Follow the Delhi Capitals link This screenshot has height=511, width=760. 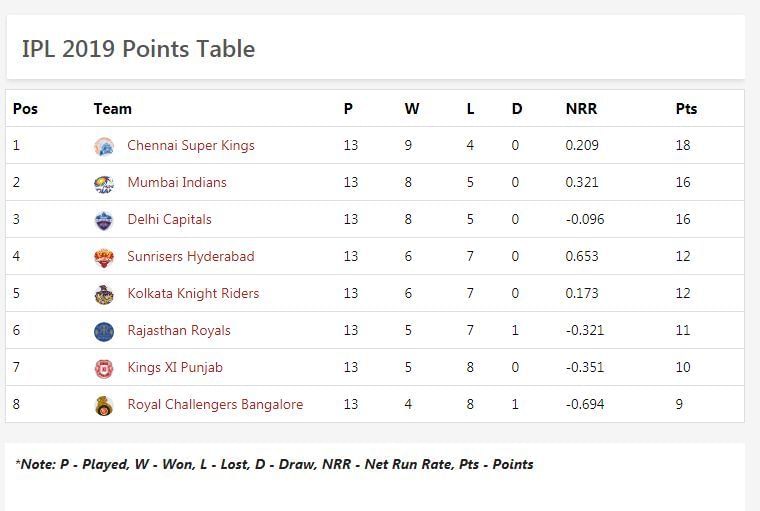click(169, 220)
